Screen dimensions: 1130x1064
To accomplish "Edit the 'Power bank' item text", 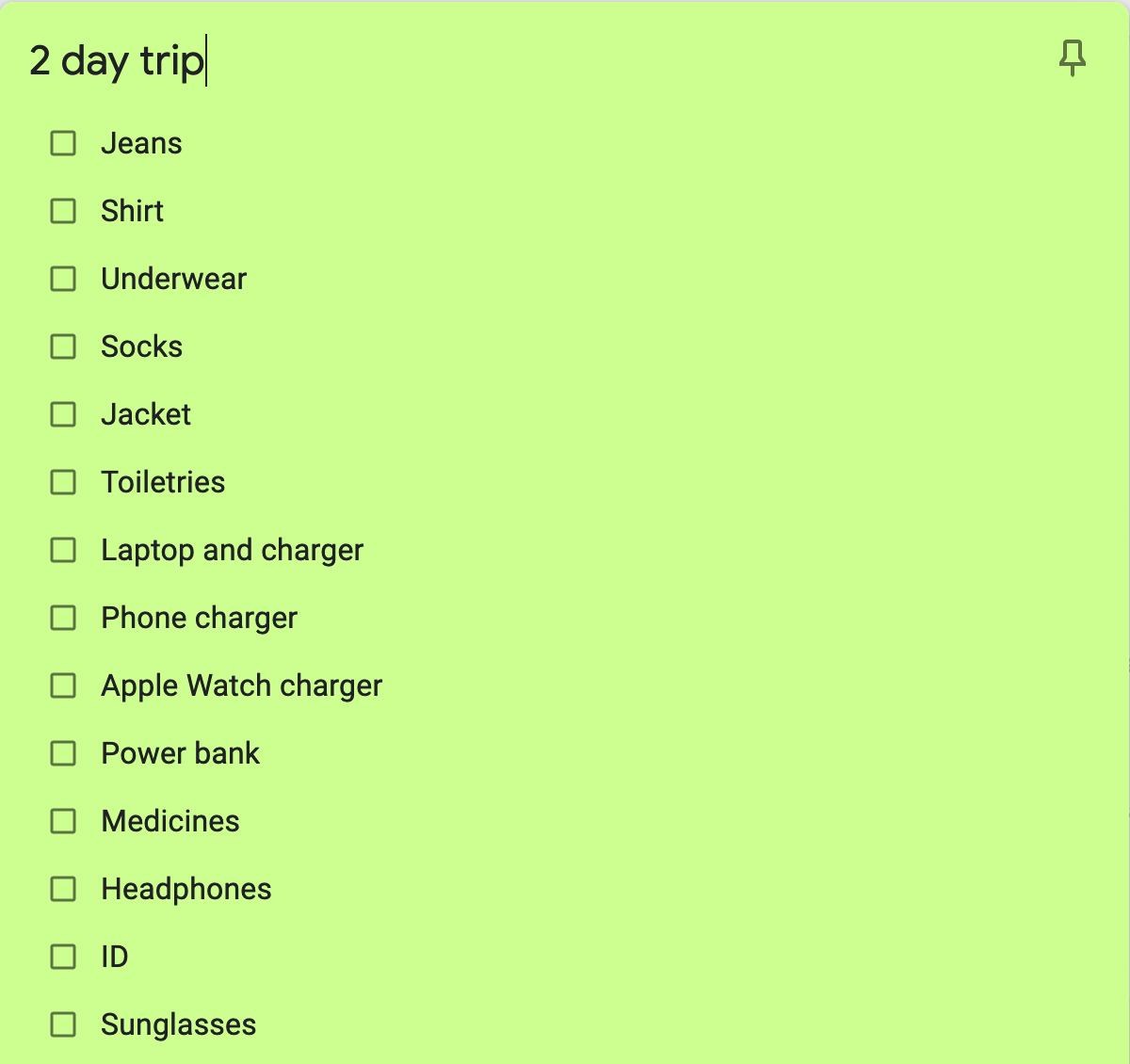I will (x=180, y=753).
